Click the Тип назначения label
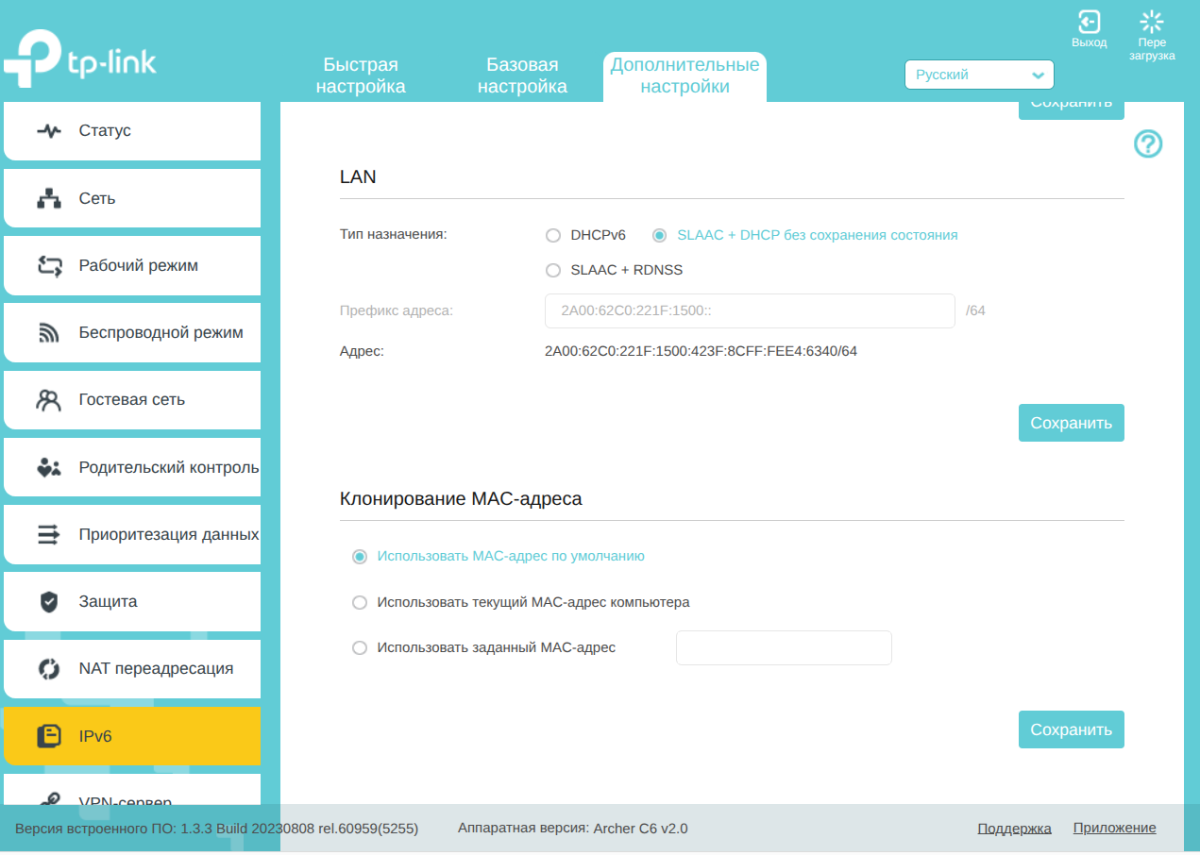The width and height of the screenshot is (1200, 855). click(393, 235)
